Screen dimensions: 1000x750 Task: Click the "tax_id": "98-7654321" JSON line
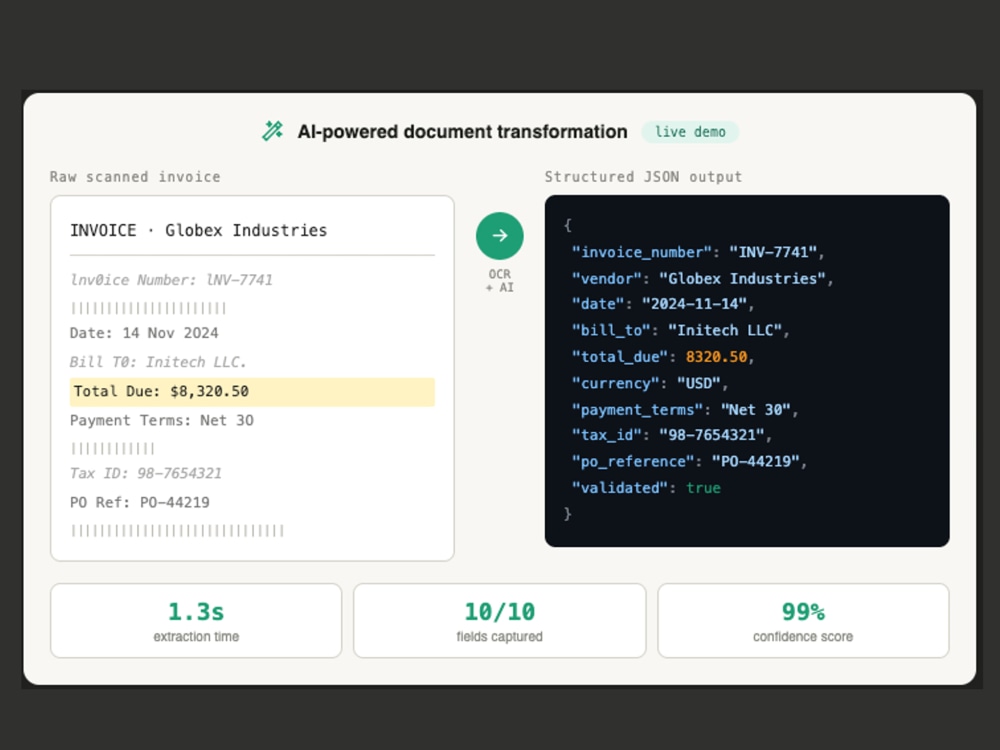click(x=672, y=435)
